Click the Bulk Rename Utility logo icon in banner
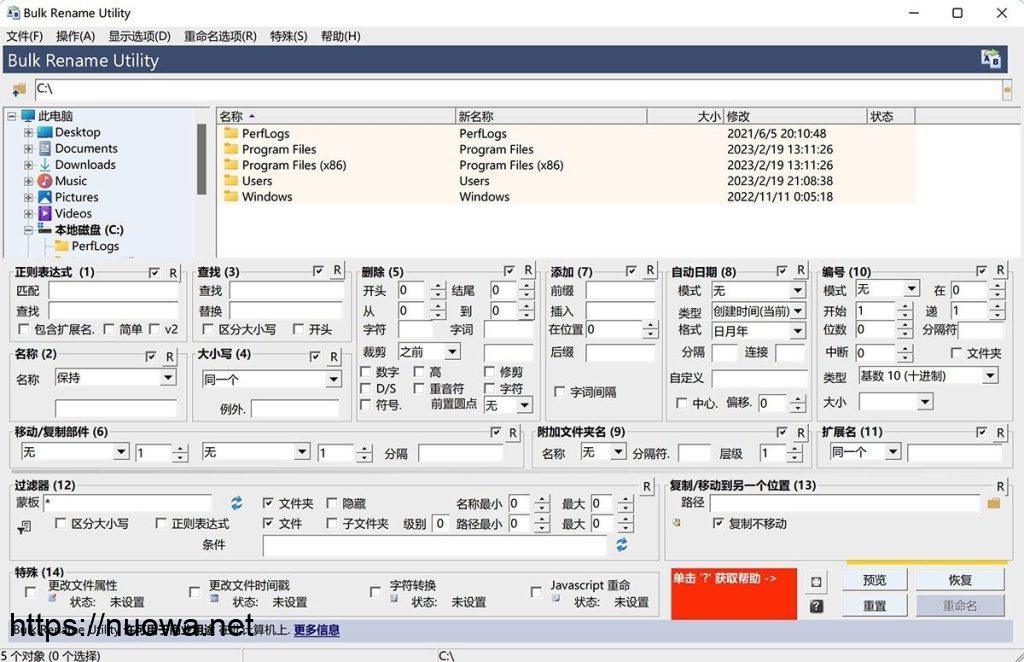The image size is (1024, 662). tap(990, 60)
